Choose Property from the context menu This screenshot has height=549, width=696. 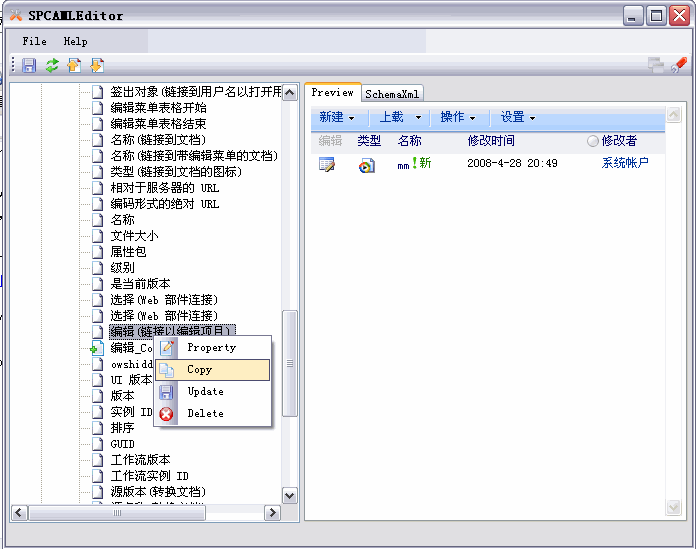212,348
